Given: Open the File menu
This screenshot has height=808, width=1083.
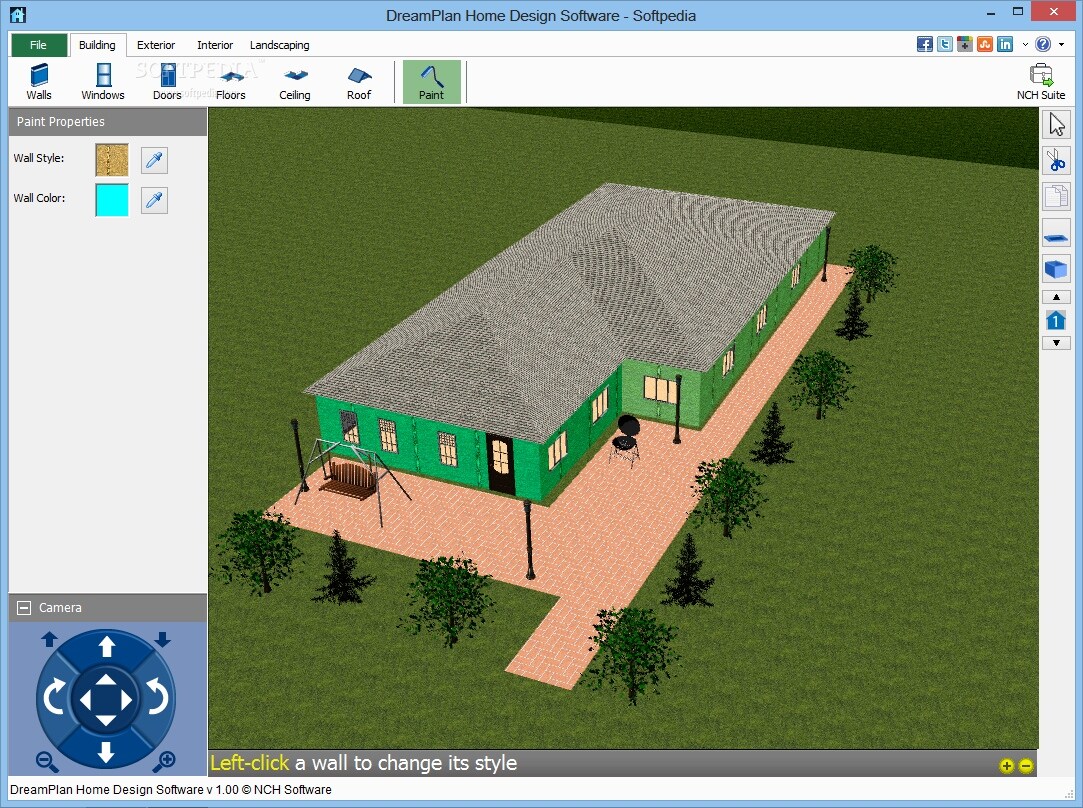Looking at the screenshot, I should 38,44.
